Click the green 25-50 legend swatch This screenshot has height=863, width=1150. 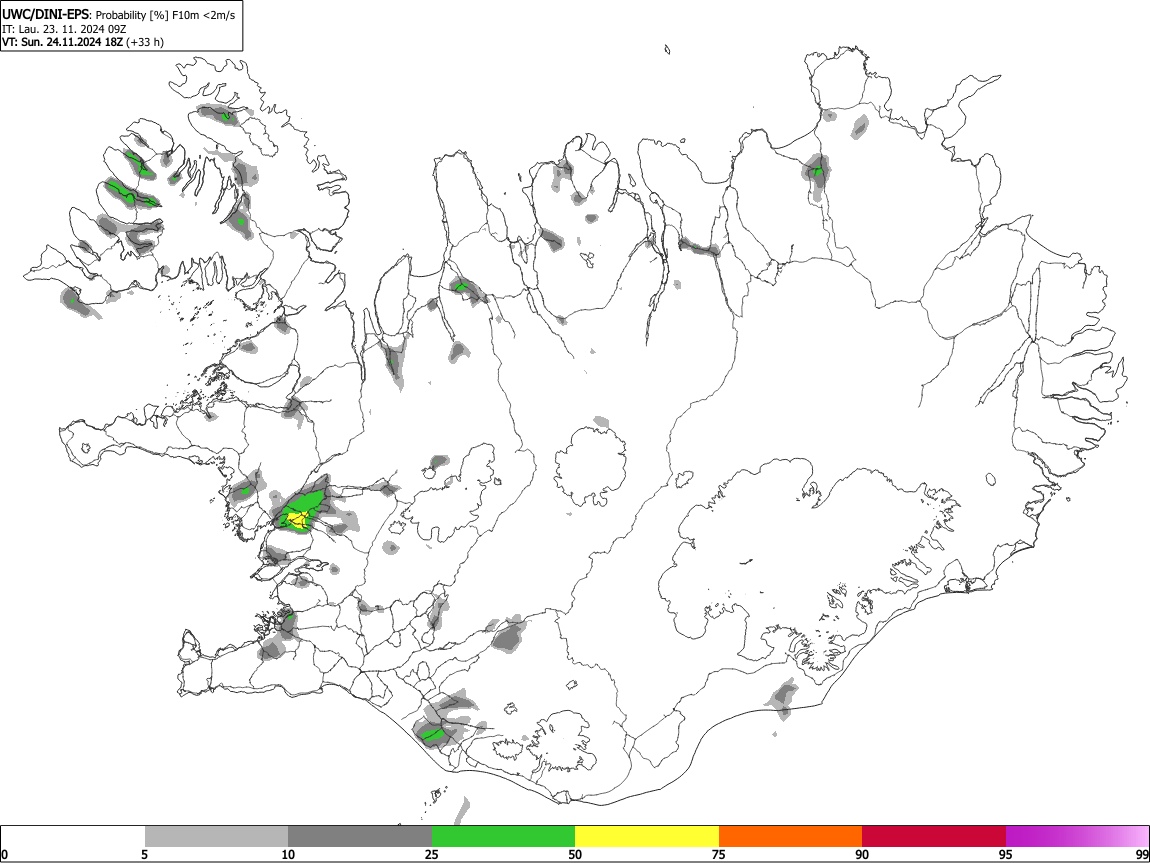click(503, 837)
